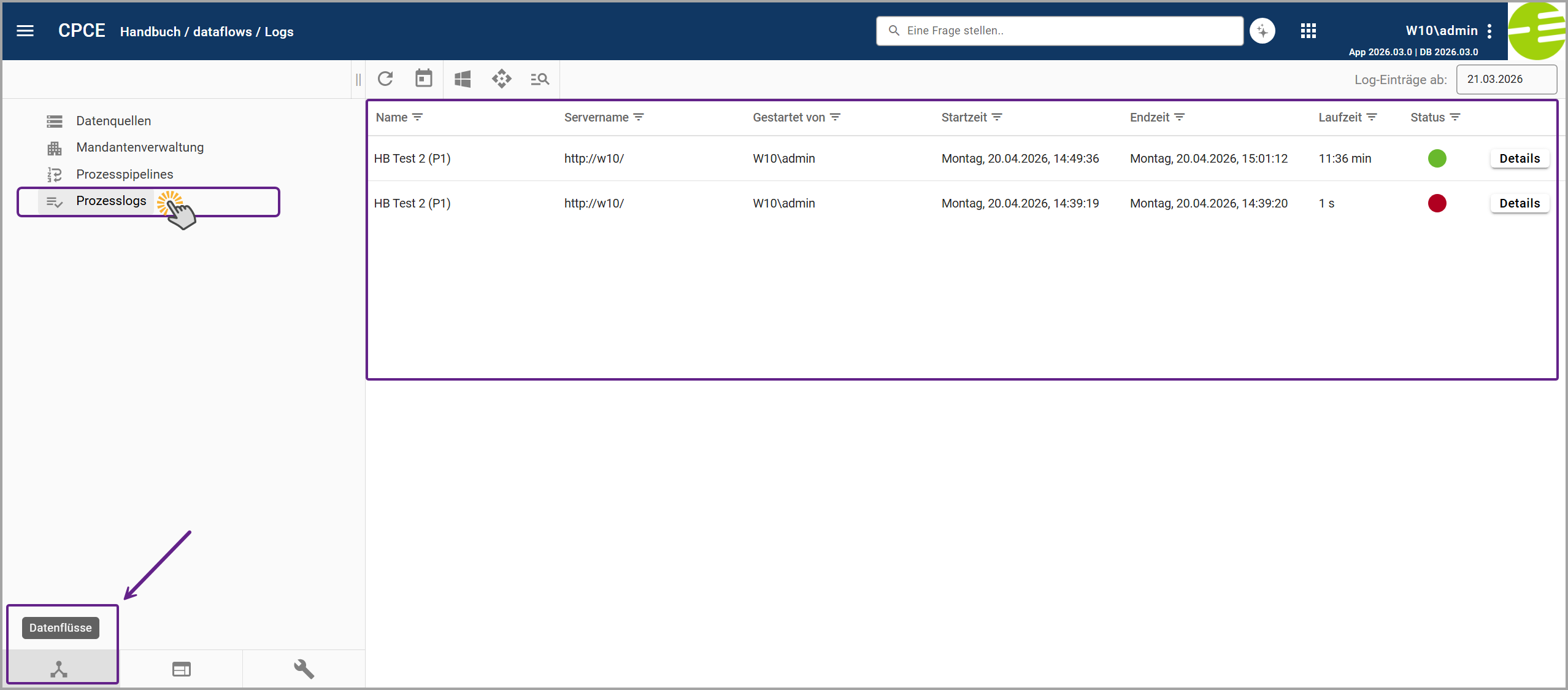Select Prozesspipelines in the sidebar
This screenshot has width=1568, height=690.
tap(125, 174)
